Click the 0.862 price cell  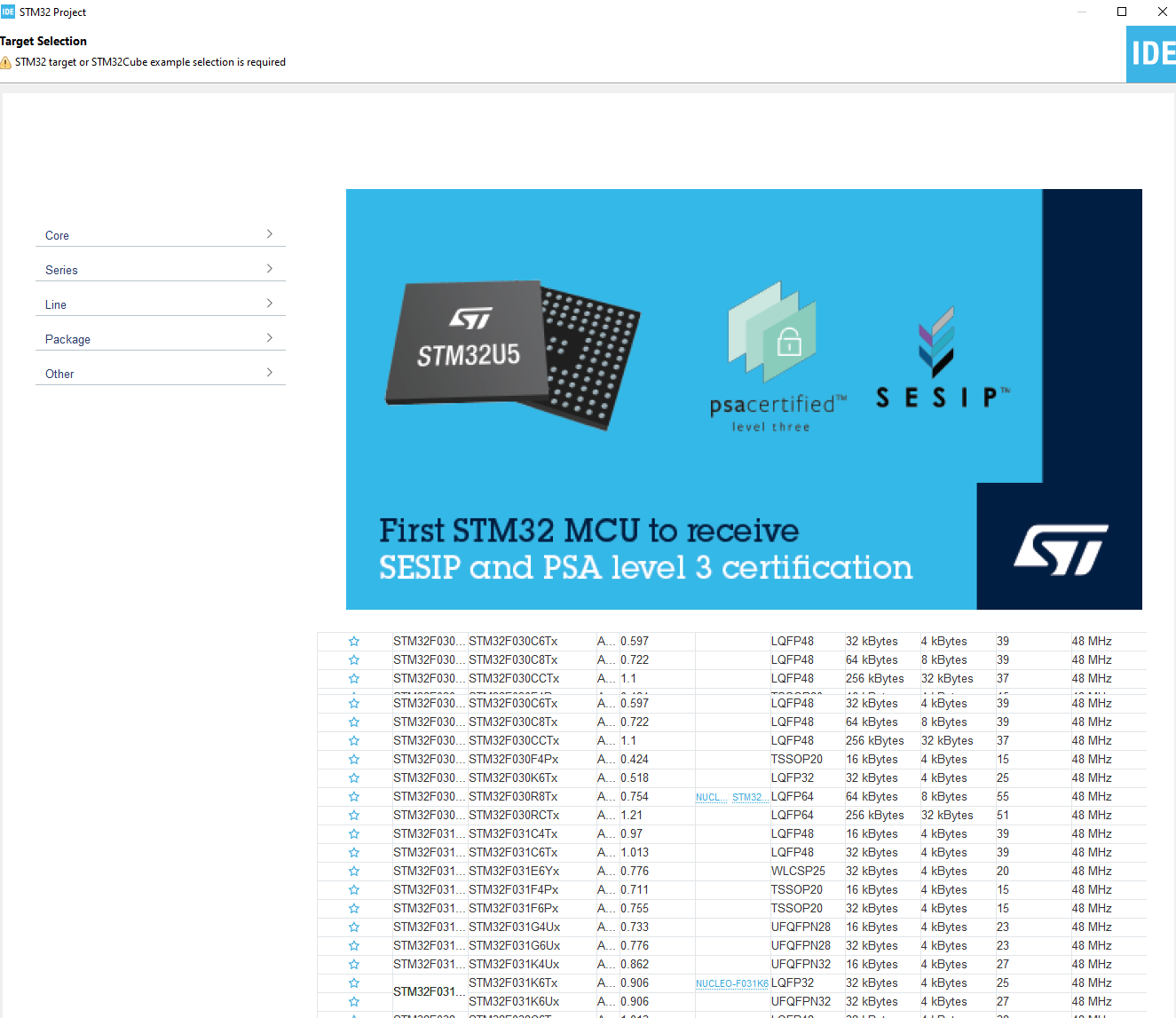[x=635, y=964]
